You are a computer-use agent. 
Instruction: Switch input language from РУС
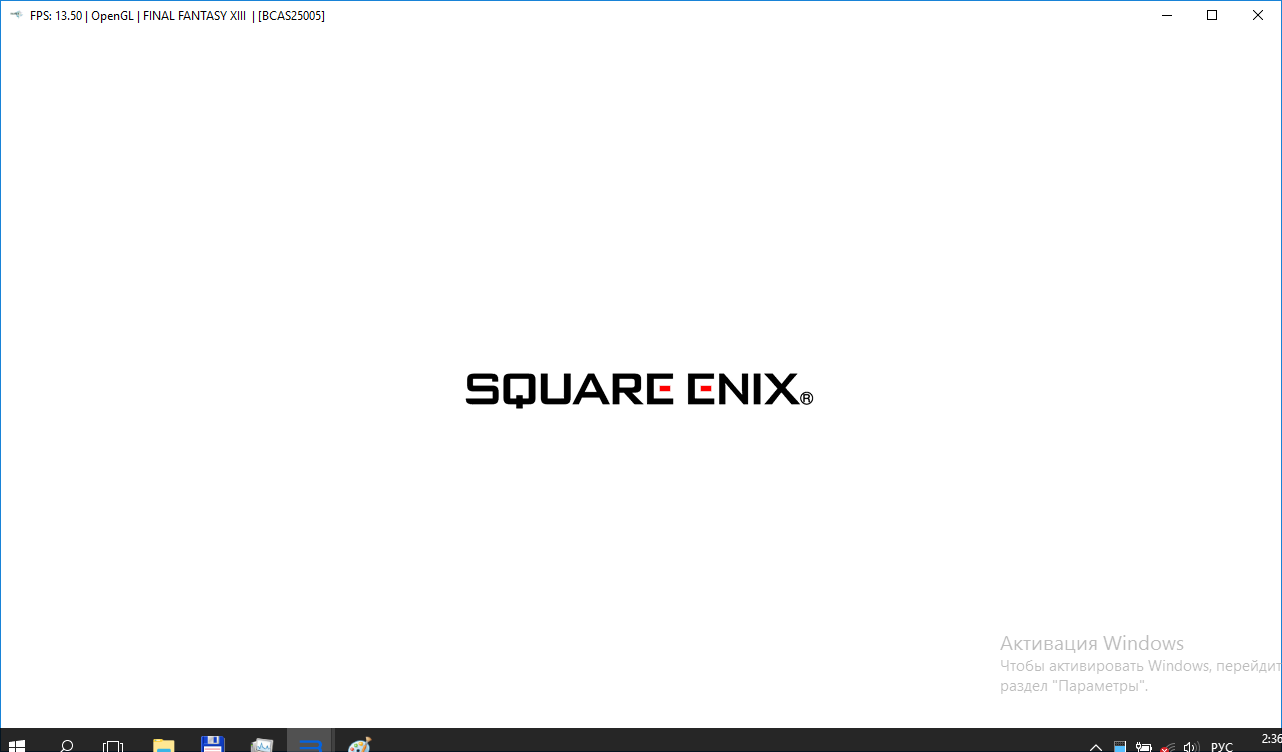[x=1222, y=746]
